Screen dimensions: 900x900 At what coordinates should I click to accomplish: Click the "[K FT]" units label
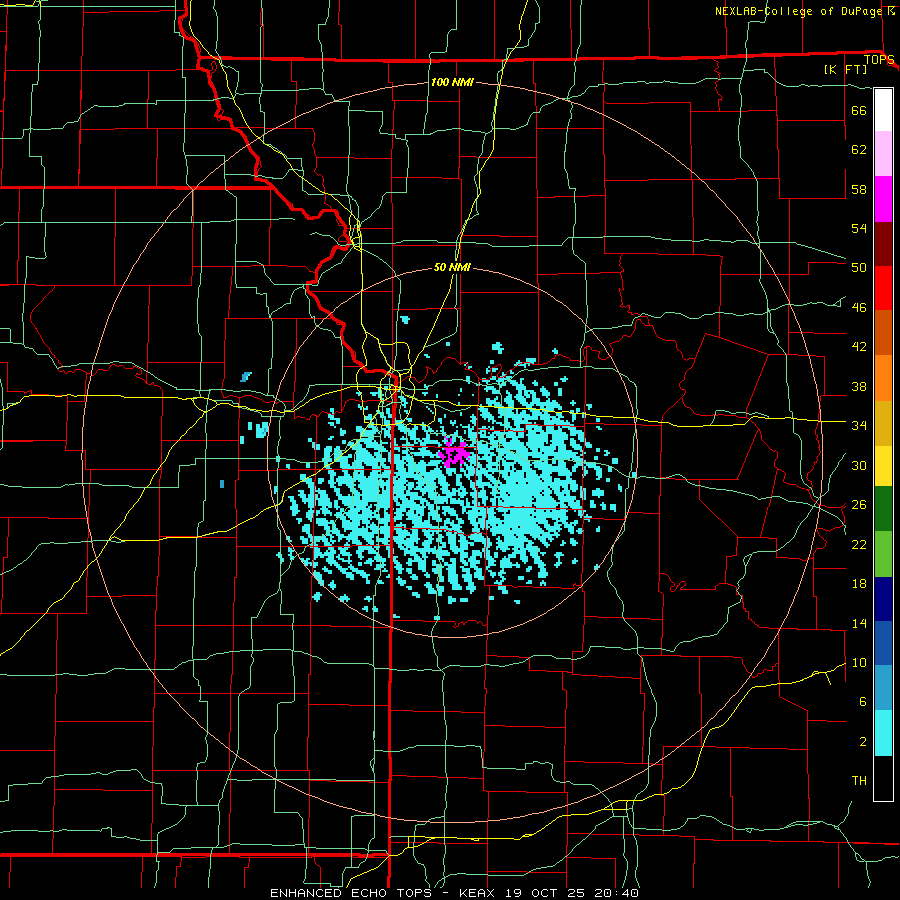845,70
